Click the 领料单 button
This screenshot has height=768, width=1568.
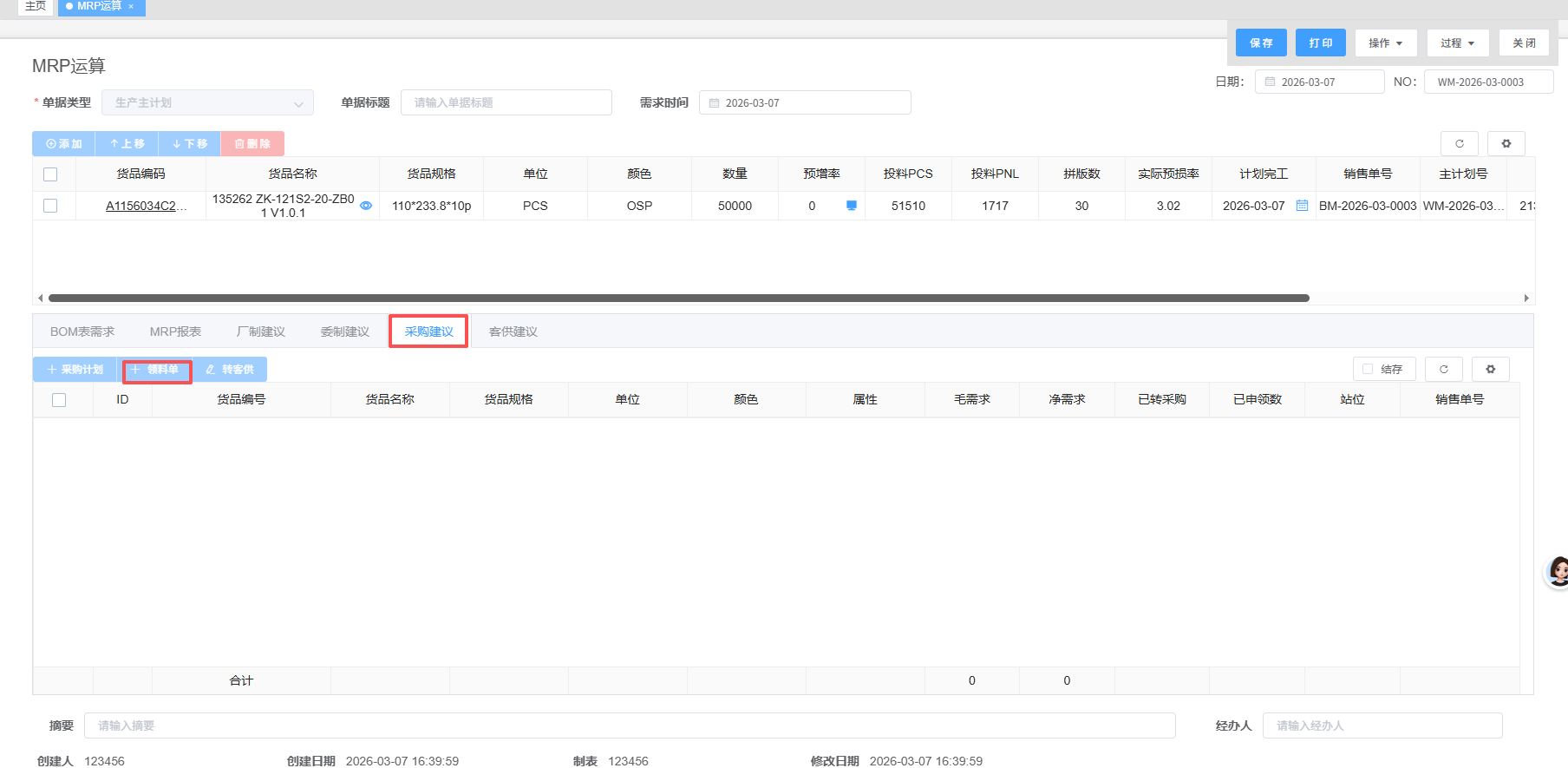157,370
